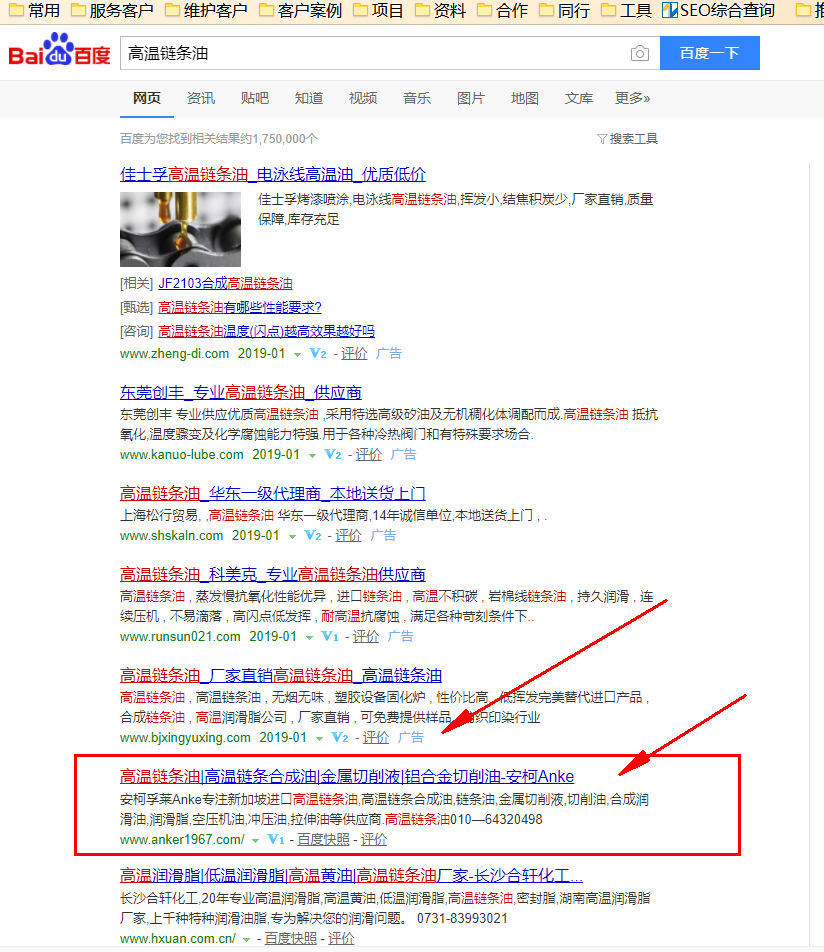This screenshot has width=824, height=952.
Task: Click 评价 next to zheng-di.com
Action: [354, 353]
